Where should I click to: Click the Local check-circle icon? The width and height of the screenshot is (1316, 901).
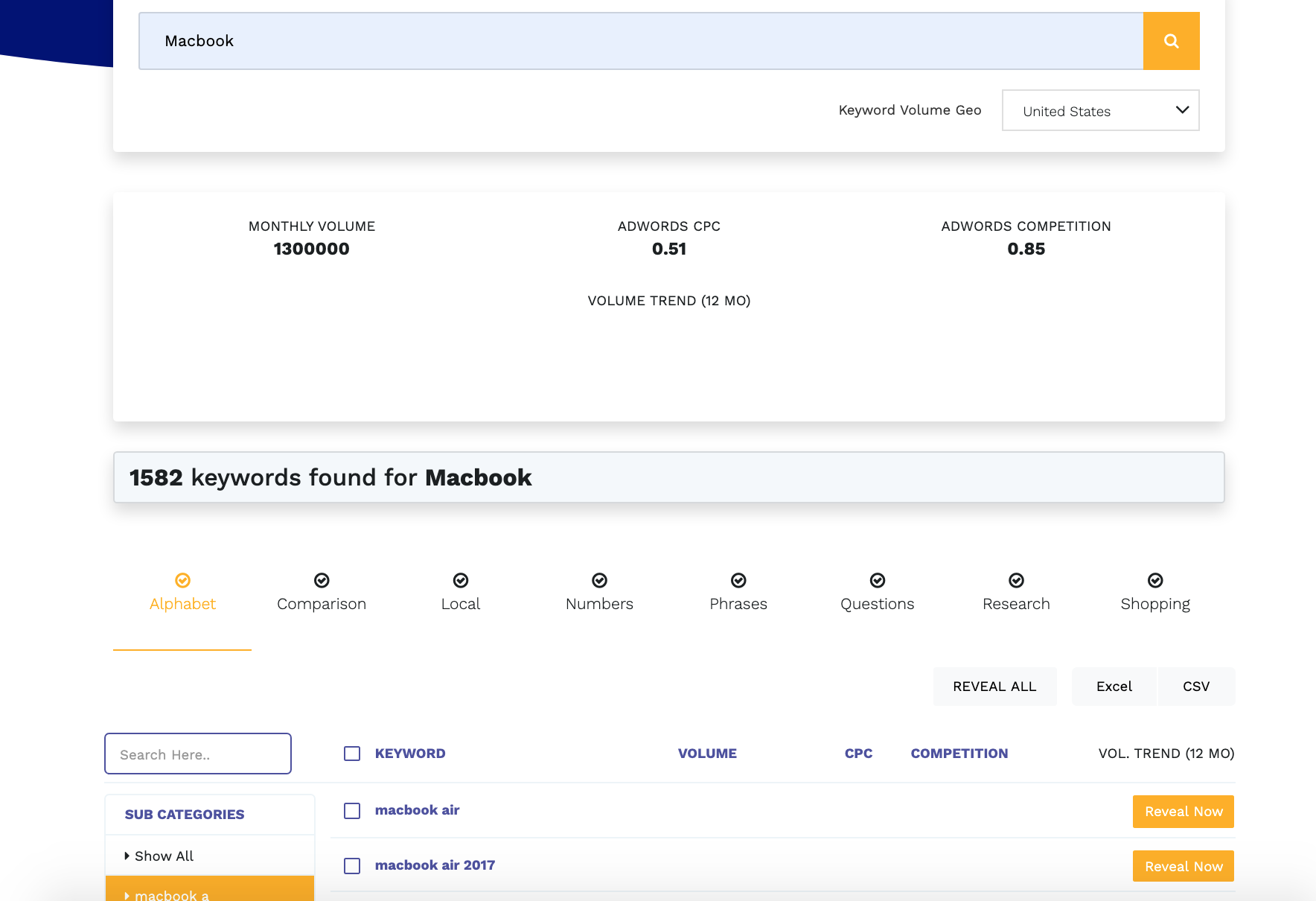(x=461, y=580)
